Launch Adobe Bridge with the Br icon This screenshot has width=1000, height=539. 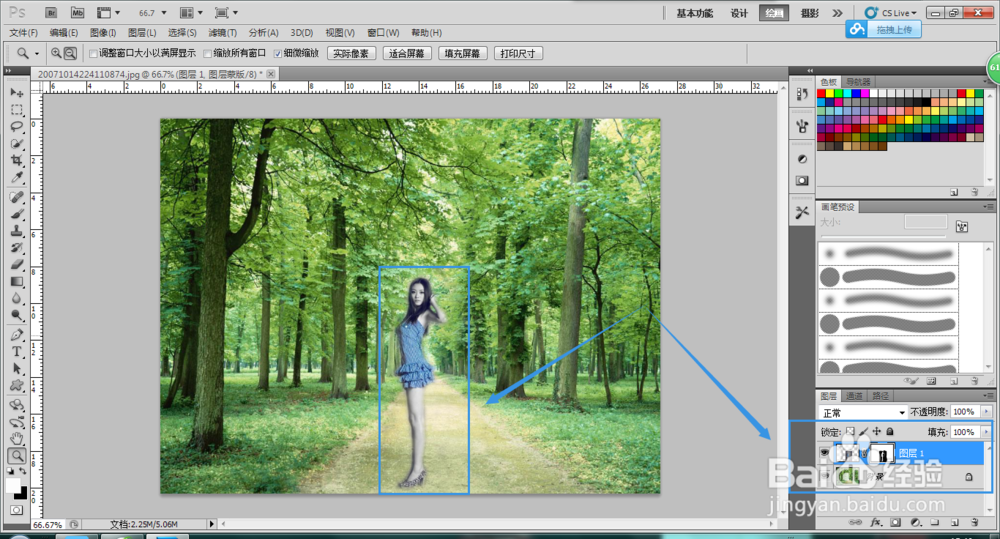pyautogui.click(x=51, y=12)
